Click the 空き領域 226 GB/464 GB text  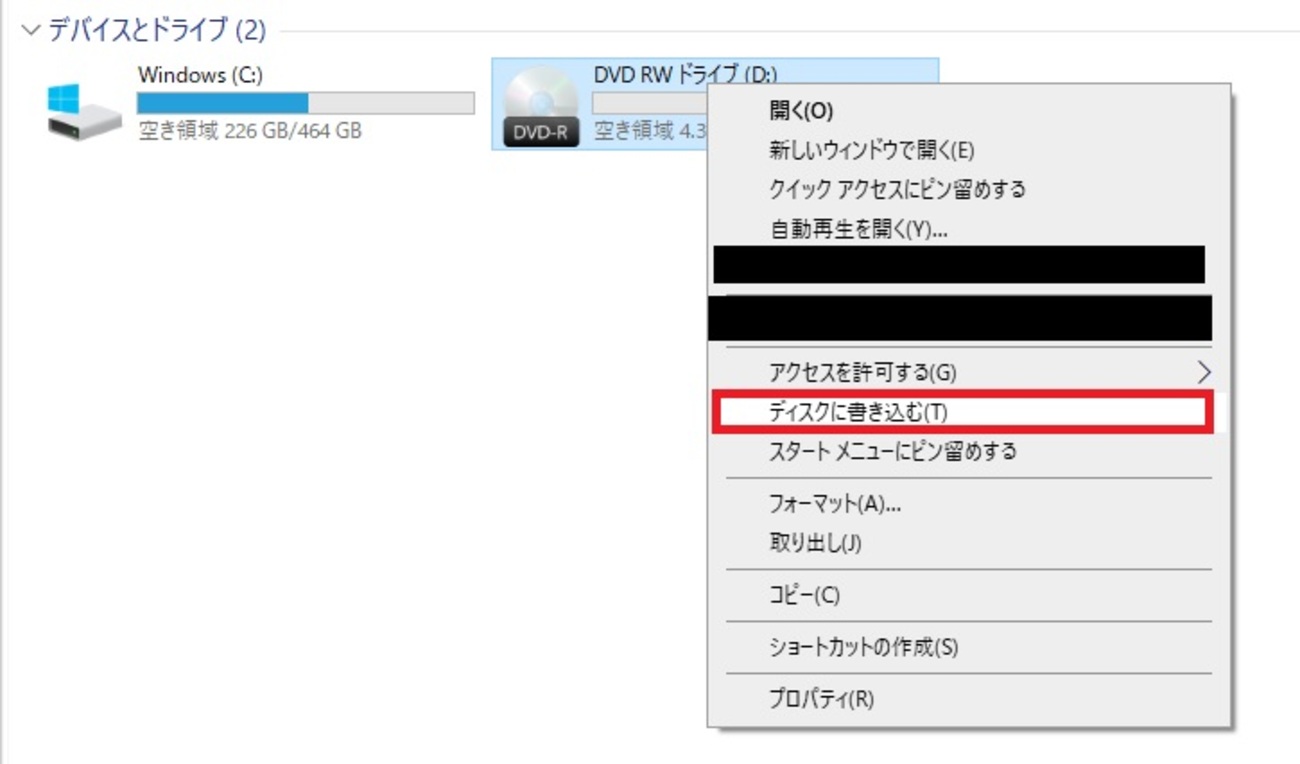[249, 131]
